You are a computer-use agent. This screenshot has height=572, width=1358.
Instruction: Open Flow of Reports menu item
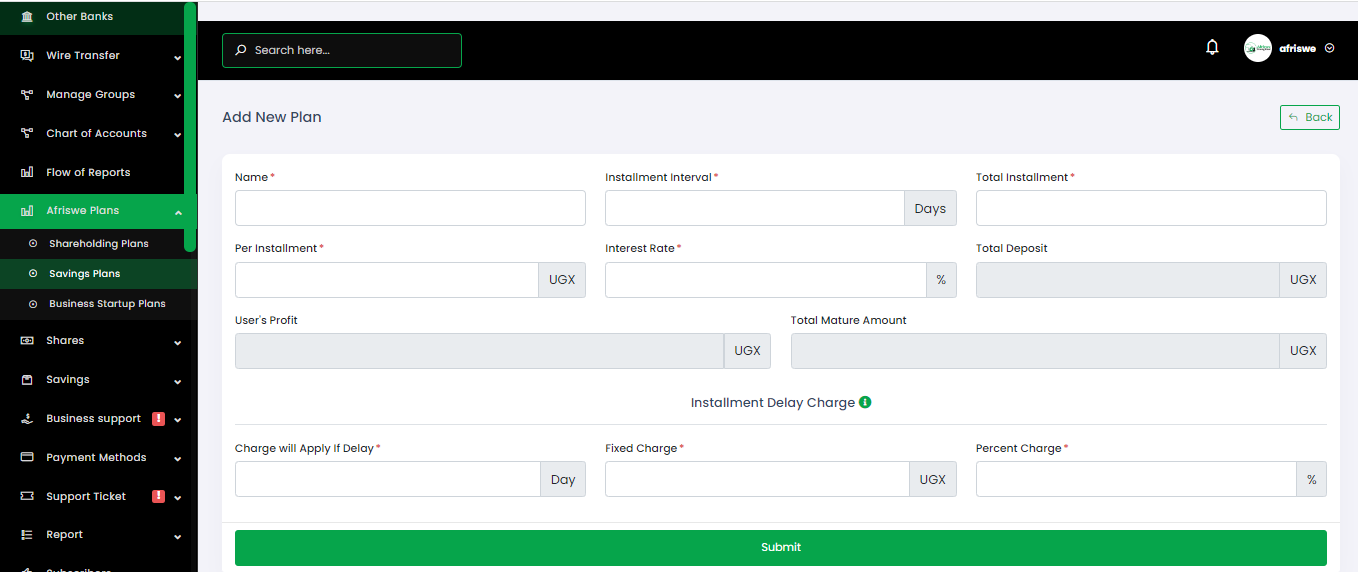(x=92, y=172)
